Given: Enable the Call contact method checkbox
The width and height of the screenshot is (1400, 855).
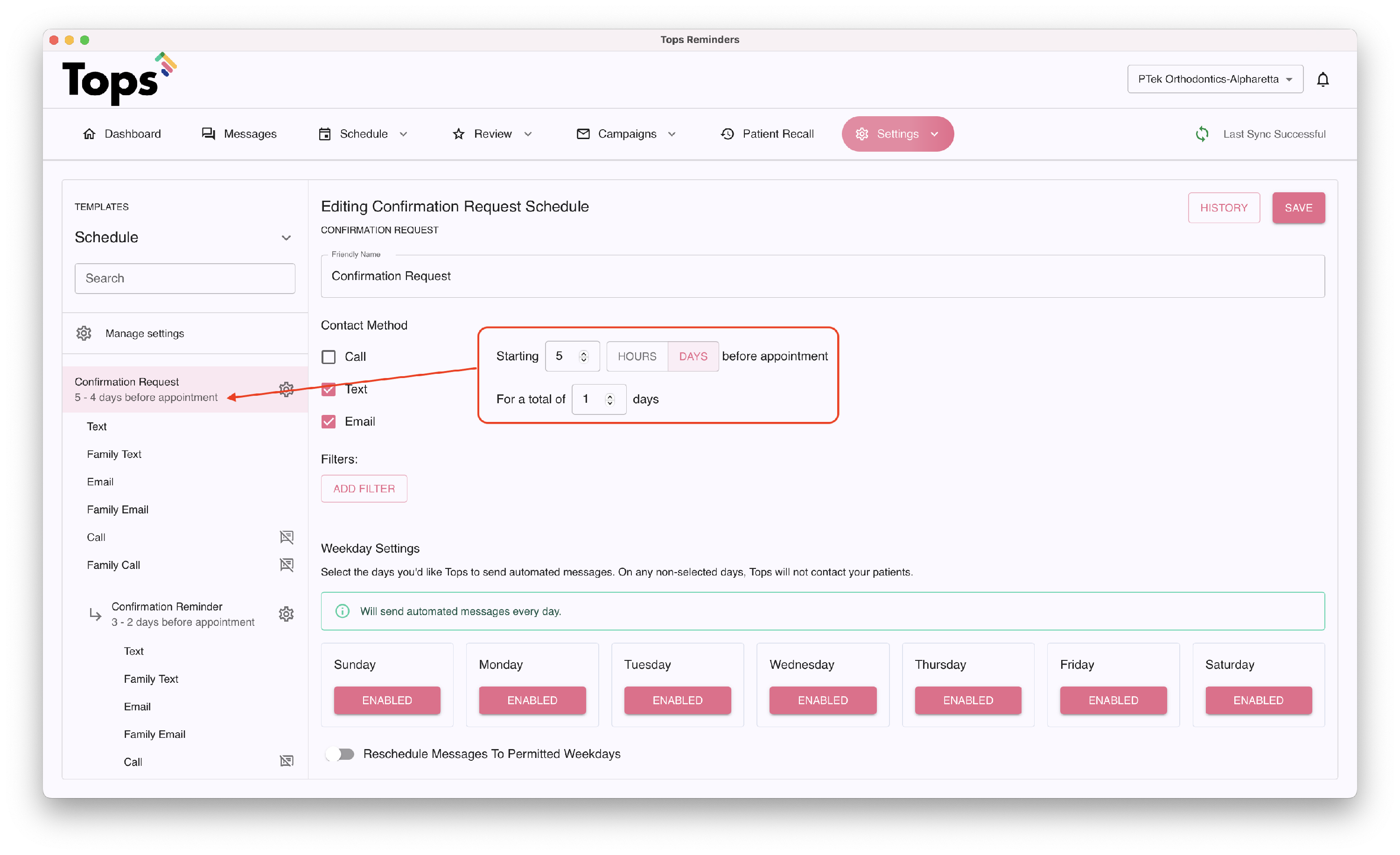Looking at the screenshot, I should 329,357.
